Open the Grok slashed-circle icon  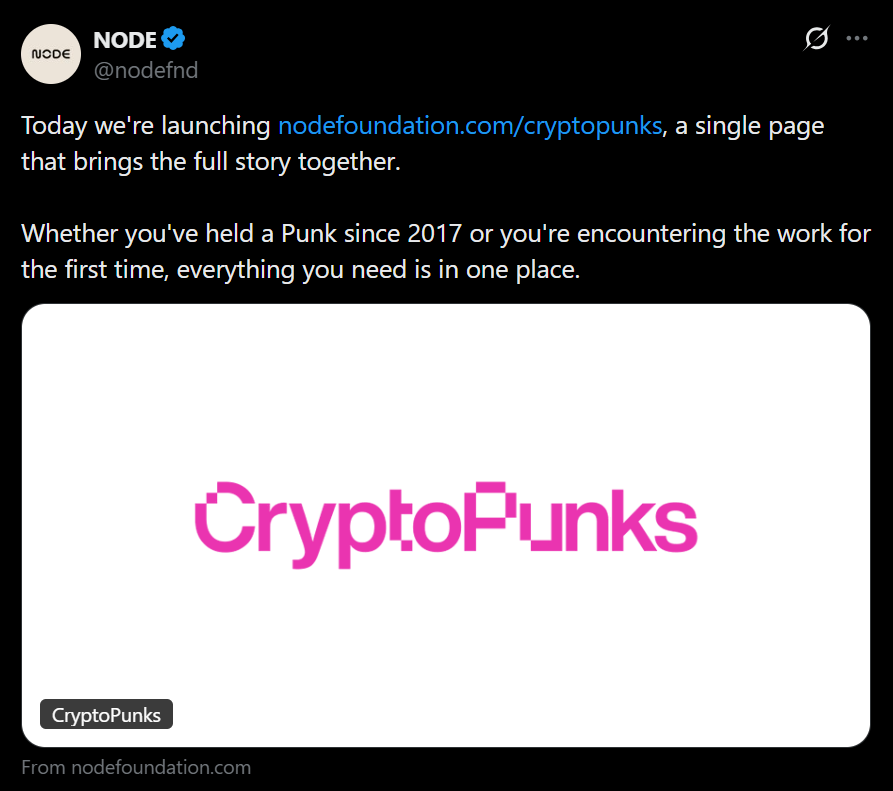tap(816, 39)
